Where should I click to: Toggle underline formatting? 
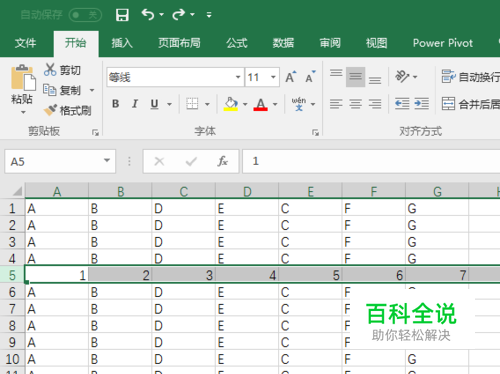point(154,104)
